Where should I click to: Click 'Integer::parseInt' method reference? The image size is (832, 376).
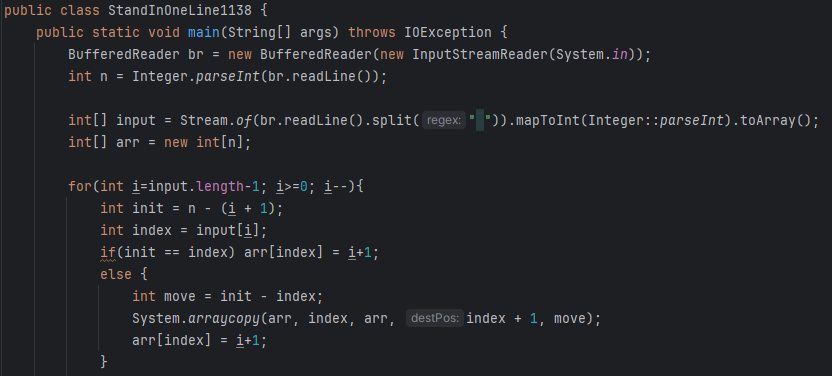(x=656, y=120)
